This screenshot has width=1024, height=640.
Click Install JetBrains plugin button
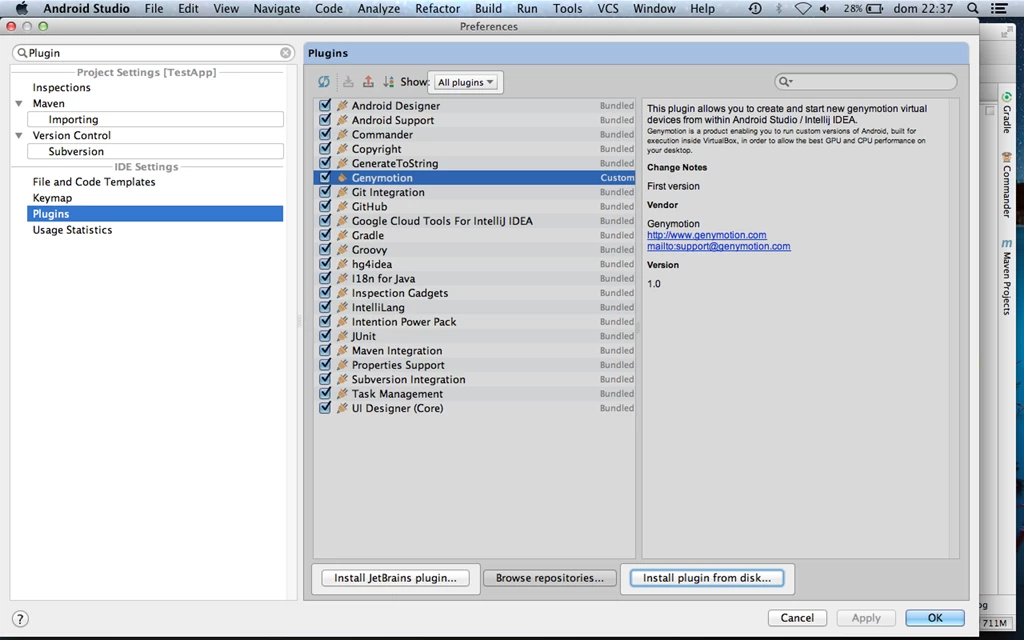(395, 578)
